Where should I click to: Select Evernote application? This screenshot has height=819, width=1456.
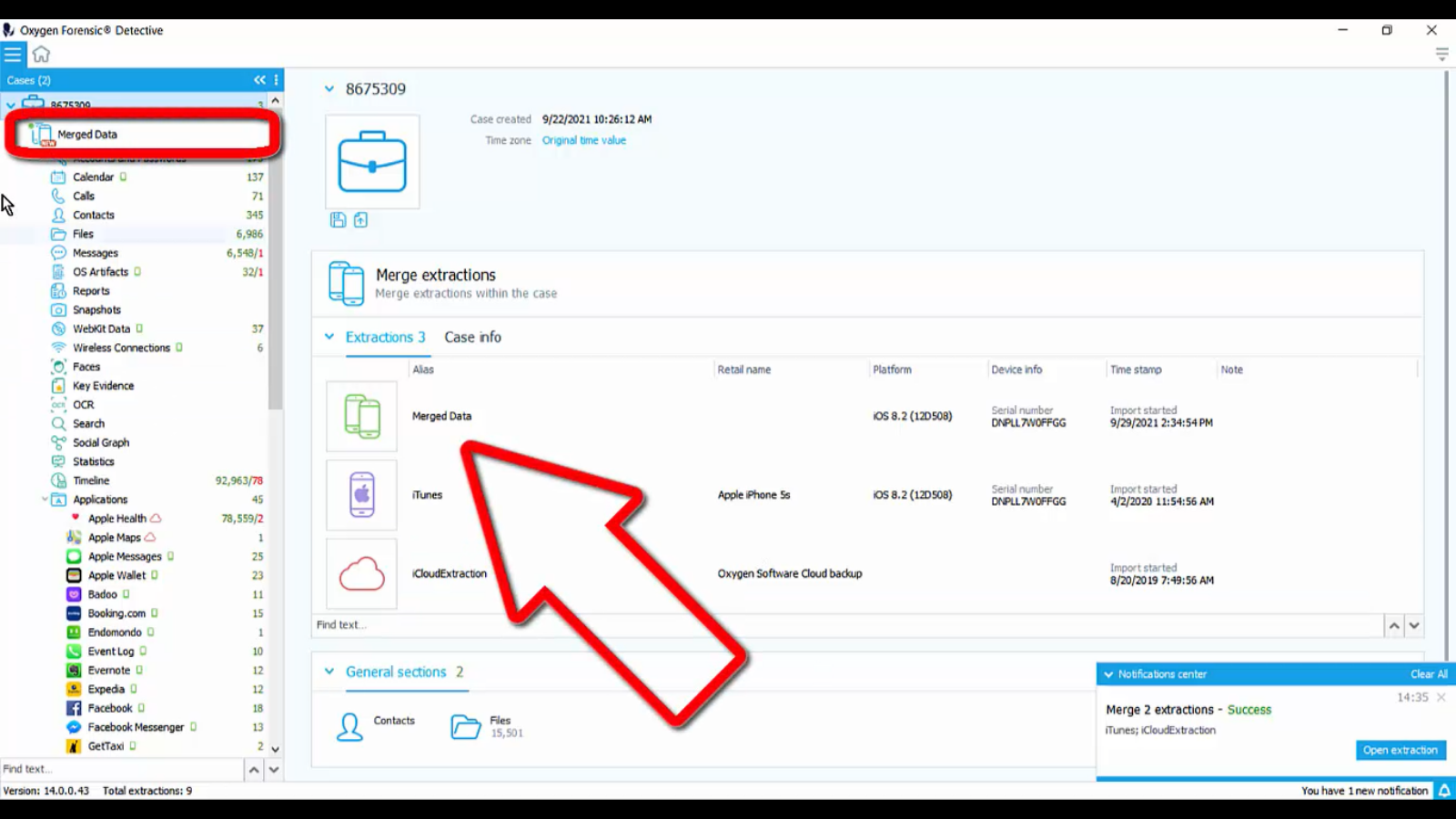tap(109, 671)
